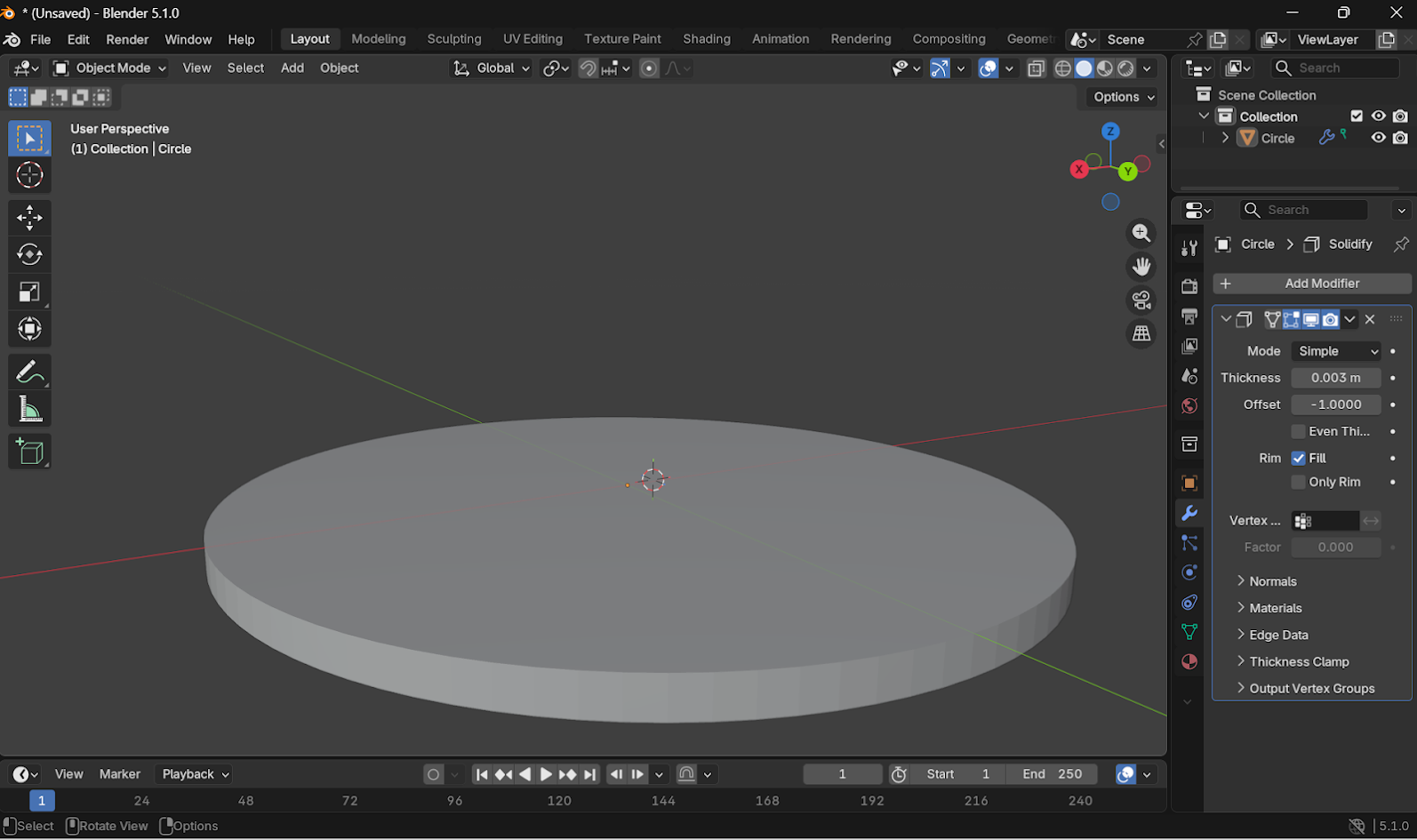Toggle X-ray display in viewport header
The width and height of the screenshot is (1417, 840).
coord(1036,68)
